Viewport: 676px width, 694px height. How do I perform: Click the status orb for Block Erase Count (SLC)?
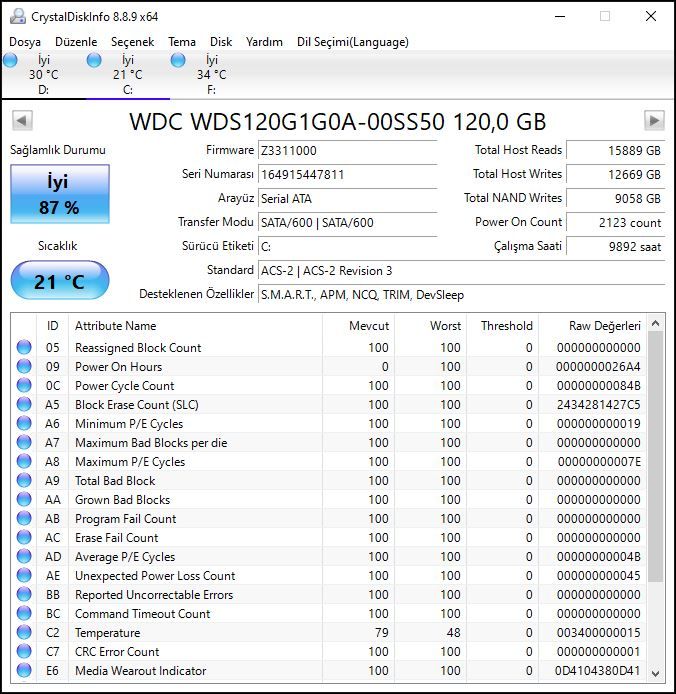(24, 405)
